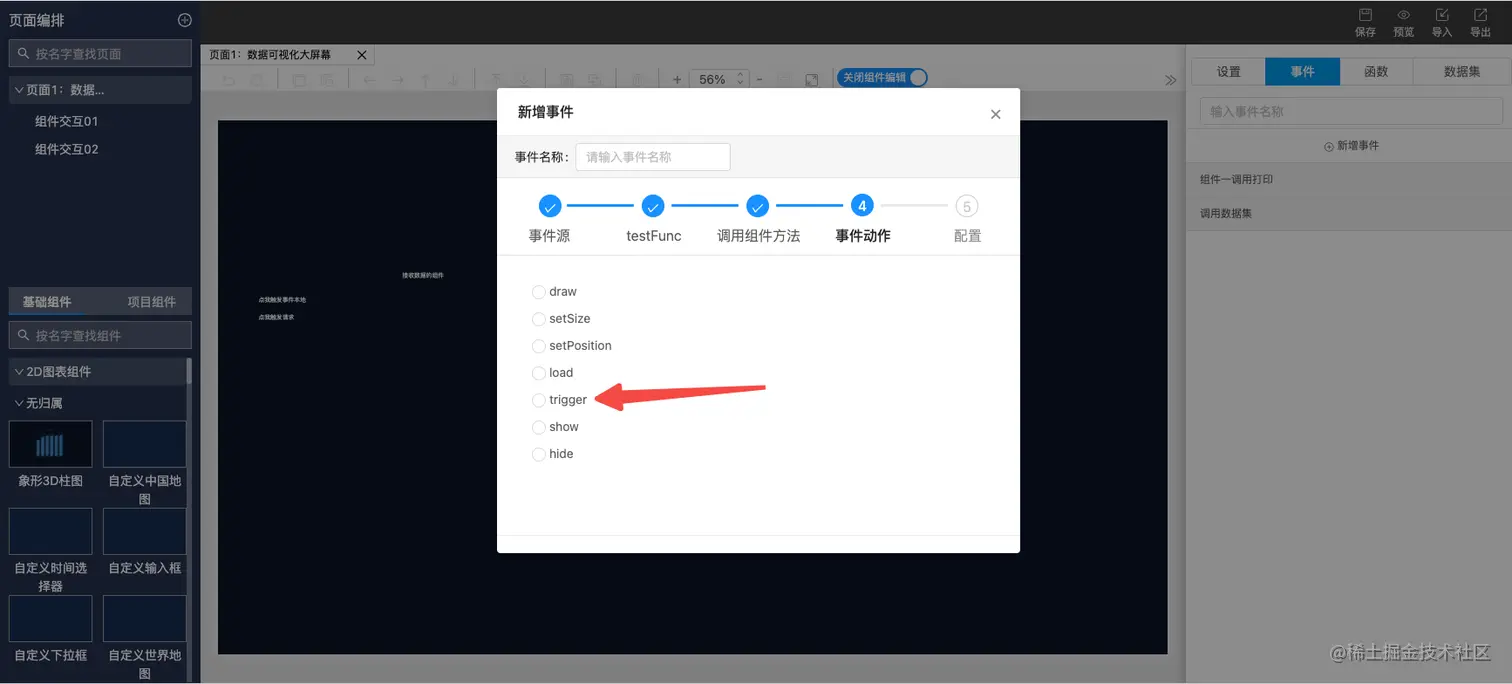This screenshot has width=1512, height=684.
Task: Focus the 输入事件名称 search field
Action: [x=1351, y=112]
